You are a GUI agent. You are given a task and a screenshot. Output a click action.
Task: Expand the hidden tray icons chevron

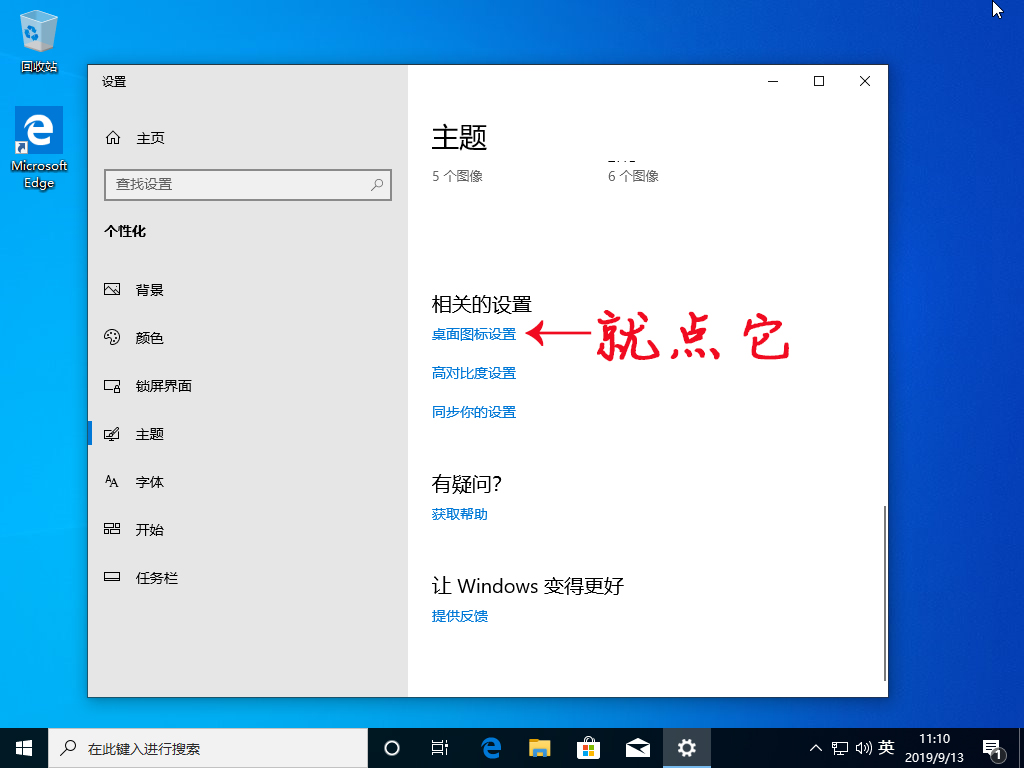[x=816, y=747]
